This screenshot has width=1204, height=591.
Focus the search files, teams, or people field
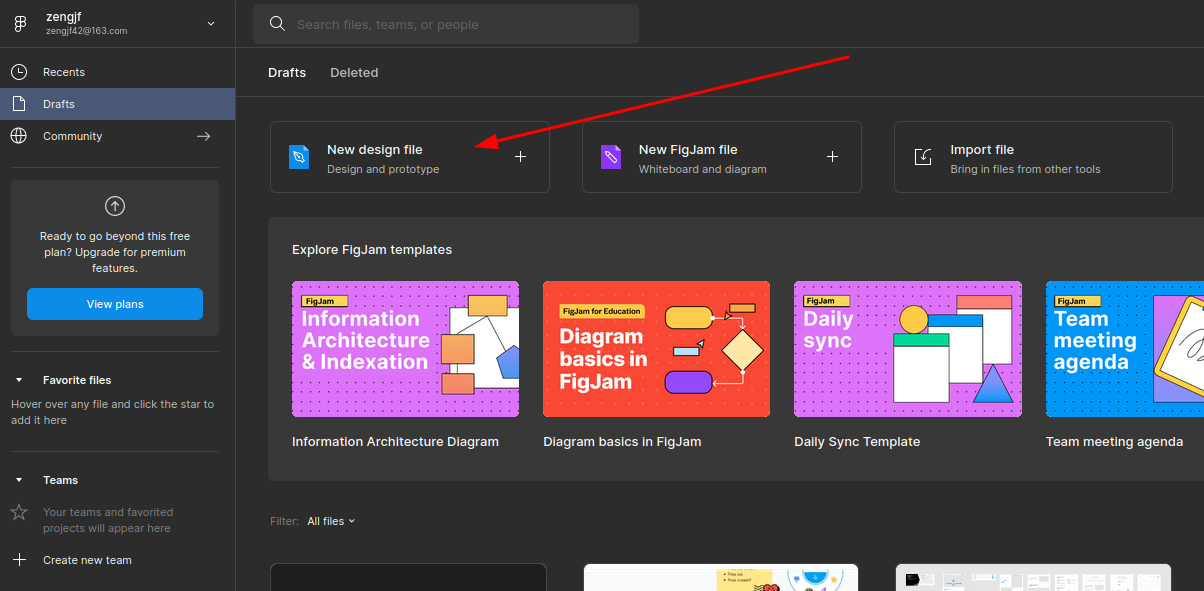coord(445,24)
